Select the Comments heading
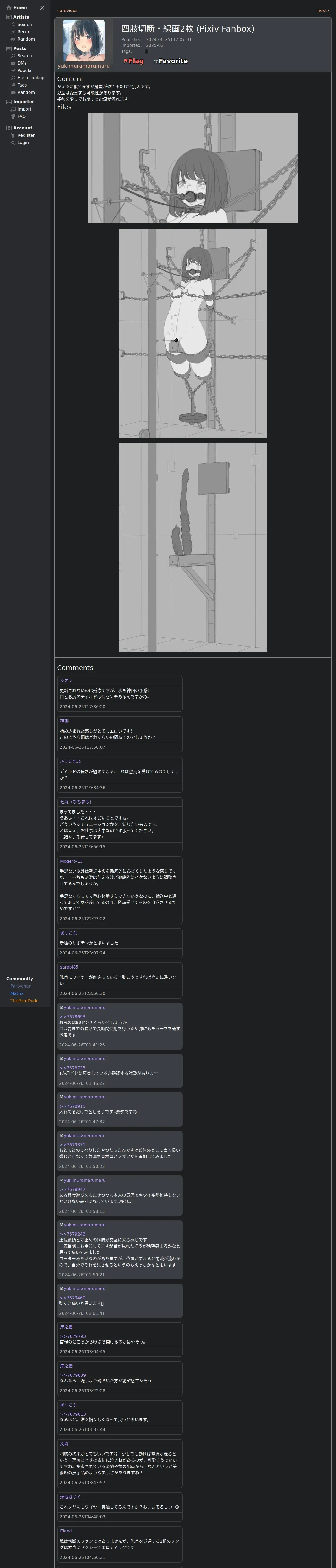Screen dimensions: 336x1568 75,668
